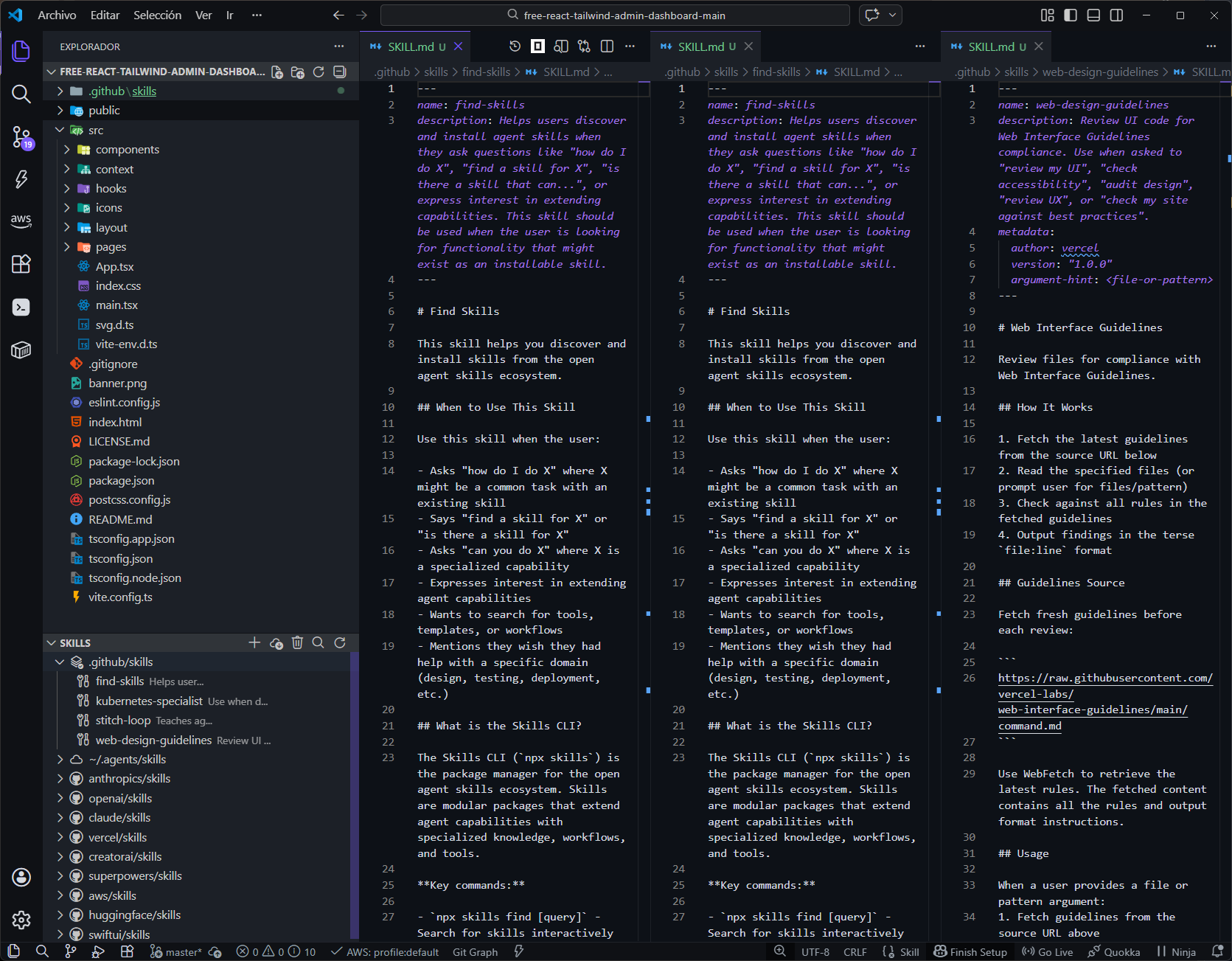The height and width of the screenshot is (961, 1232).
Task: Toggle the highlighted square icon in editor toolbar
Action: tap(538, 46)
